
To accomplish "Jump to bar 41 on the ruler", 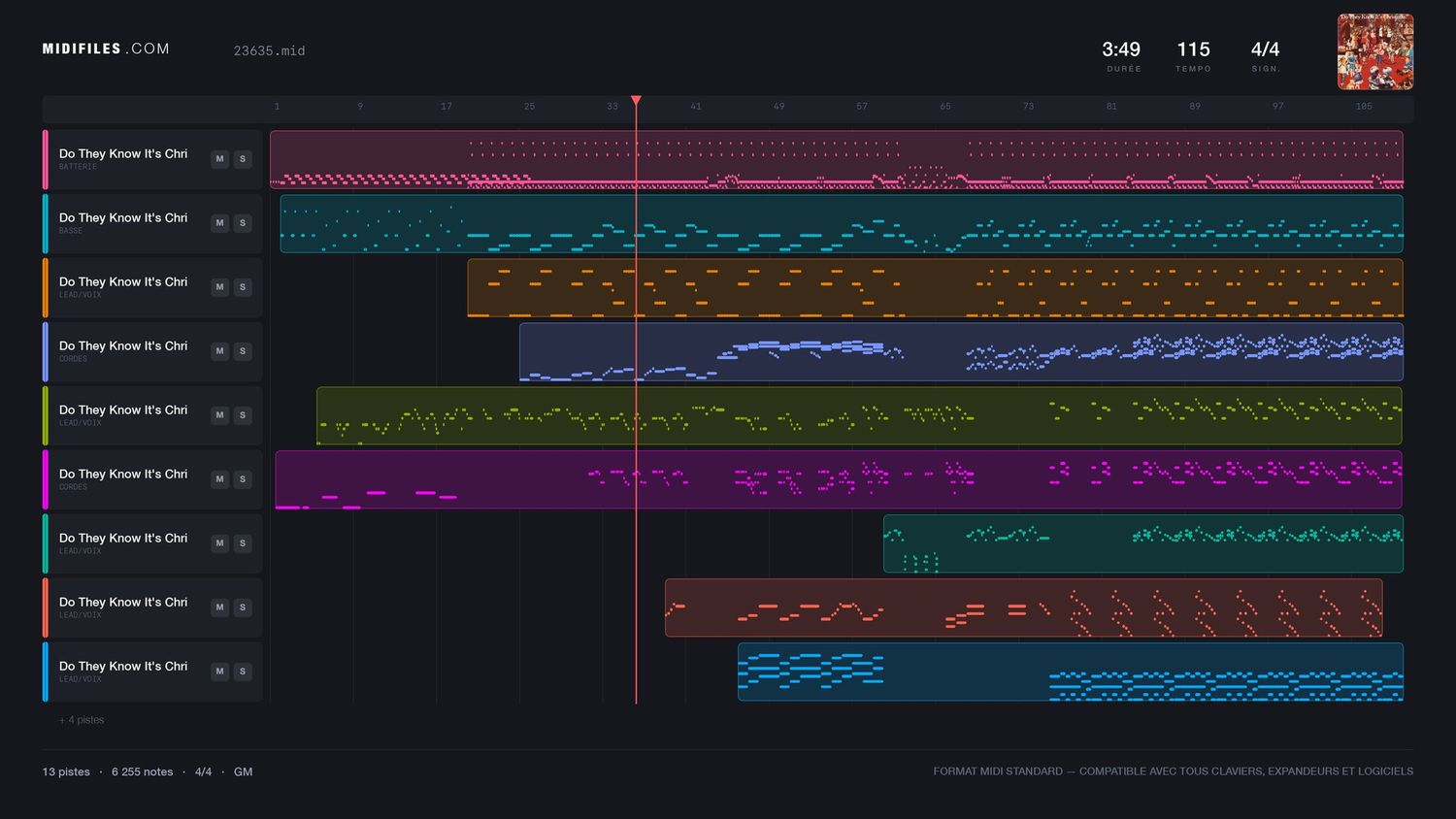I will [x=696, y=106].
